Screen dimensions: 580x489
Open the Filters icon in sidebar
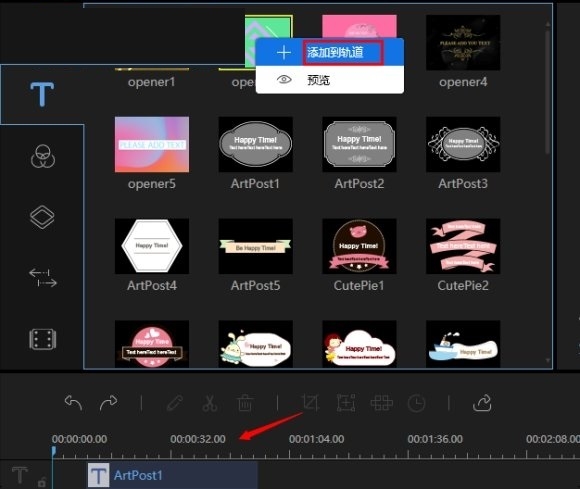tap(43, 156)
